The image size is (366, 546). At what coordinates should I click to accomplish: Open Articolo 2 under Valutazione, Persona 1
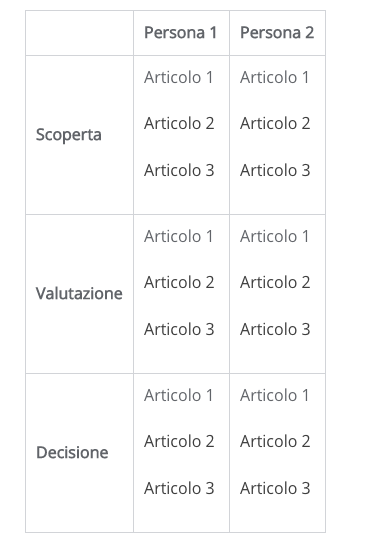pos(179,282)
